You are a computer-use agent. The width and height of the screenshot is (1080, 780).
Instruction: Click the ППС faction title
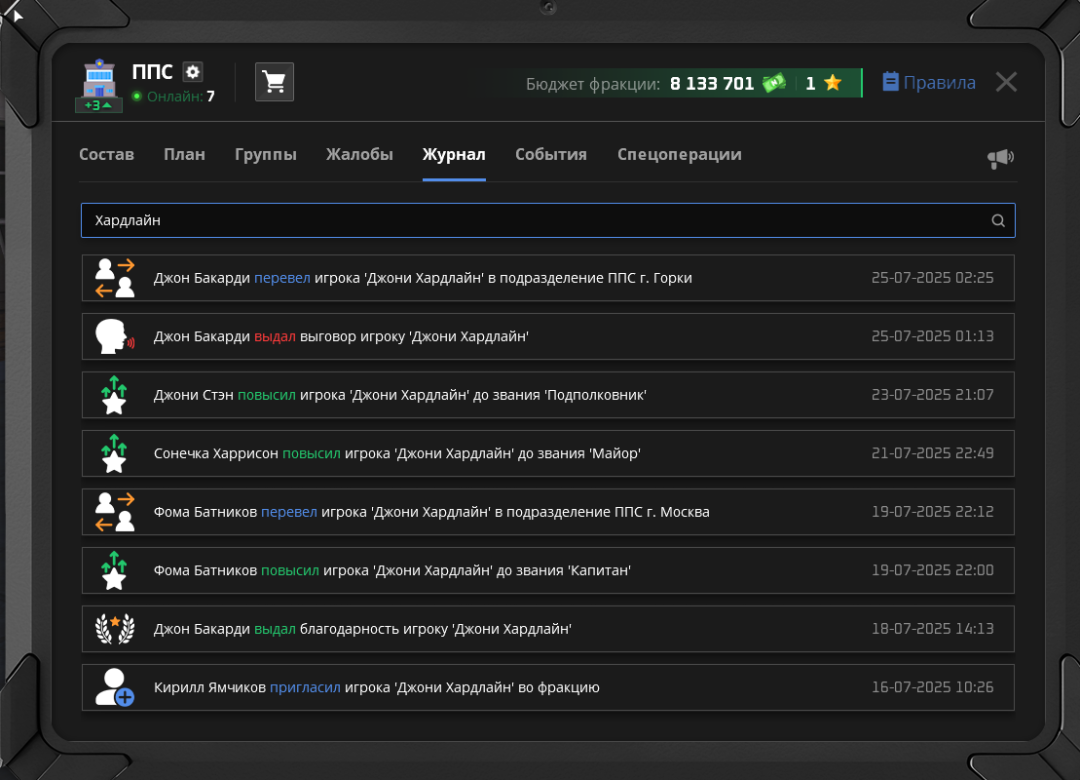pos(152,72)
